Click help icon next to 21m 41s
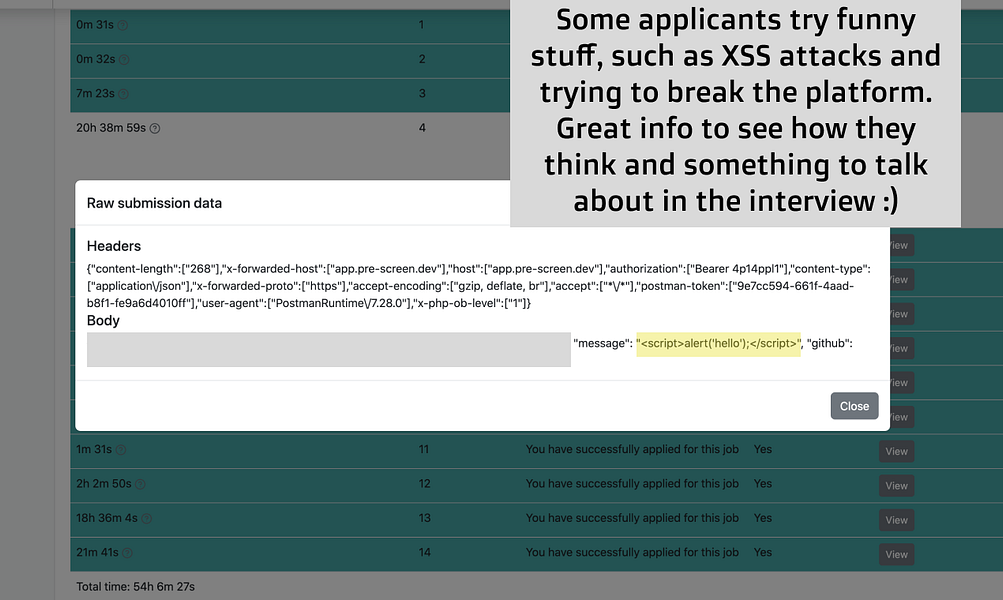 click(127, 553)
